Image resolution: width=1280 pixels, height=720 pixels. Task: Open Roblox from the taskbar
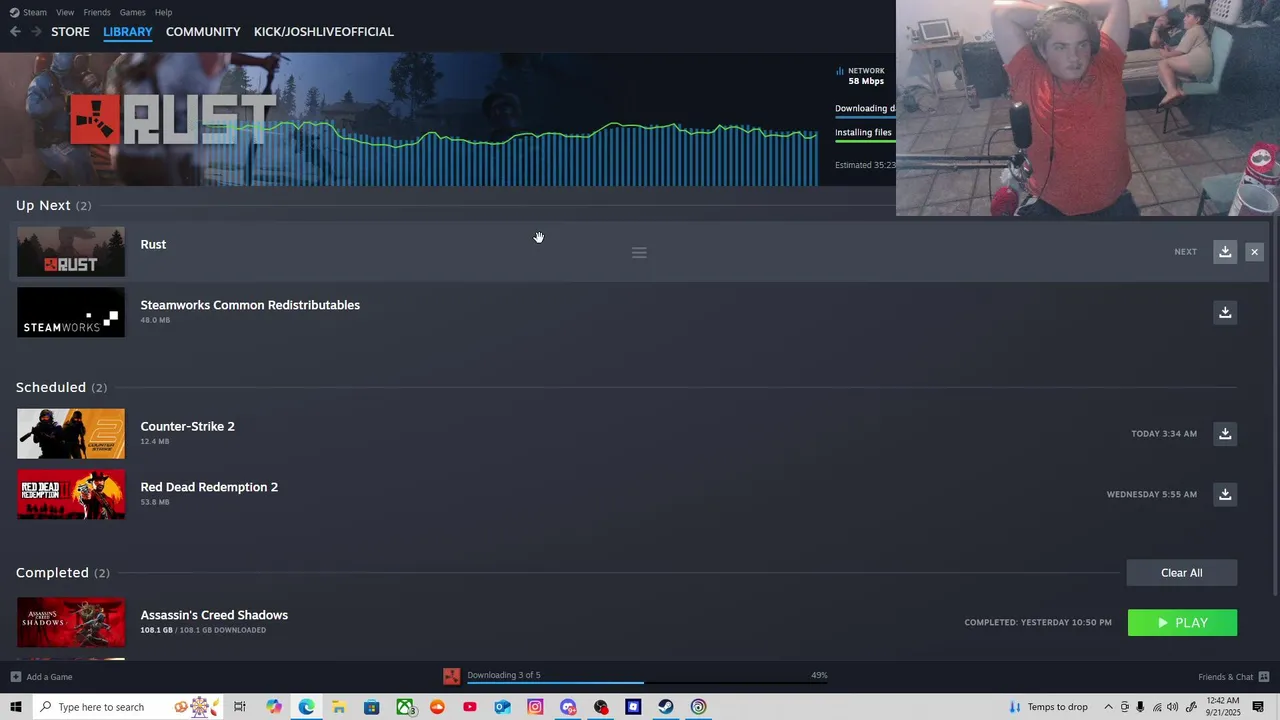(633, 707)
